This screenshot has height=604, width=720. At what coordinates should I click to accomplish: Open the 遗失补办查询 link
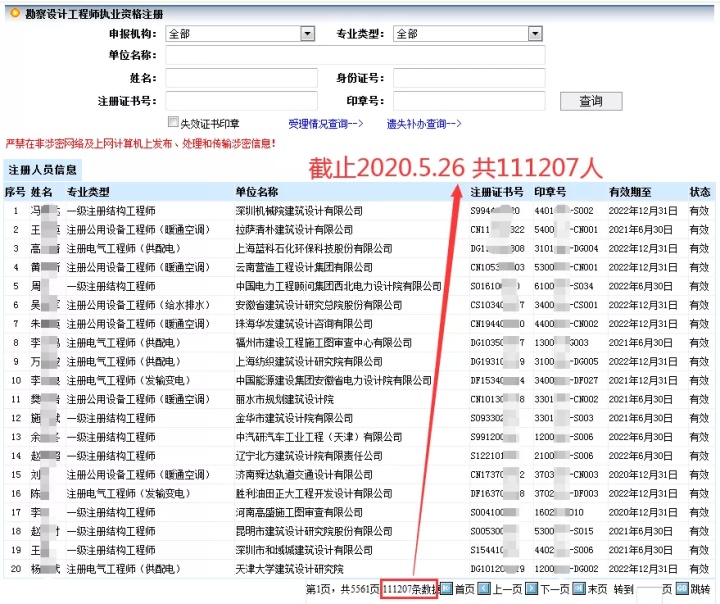click(x=424, y=124)
